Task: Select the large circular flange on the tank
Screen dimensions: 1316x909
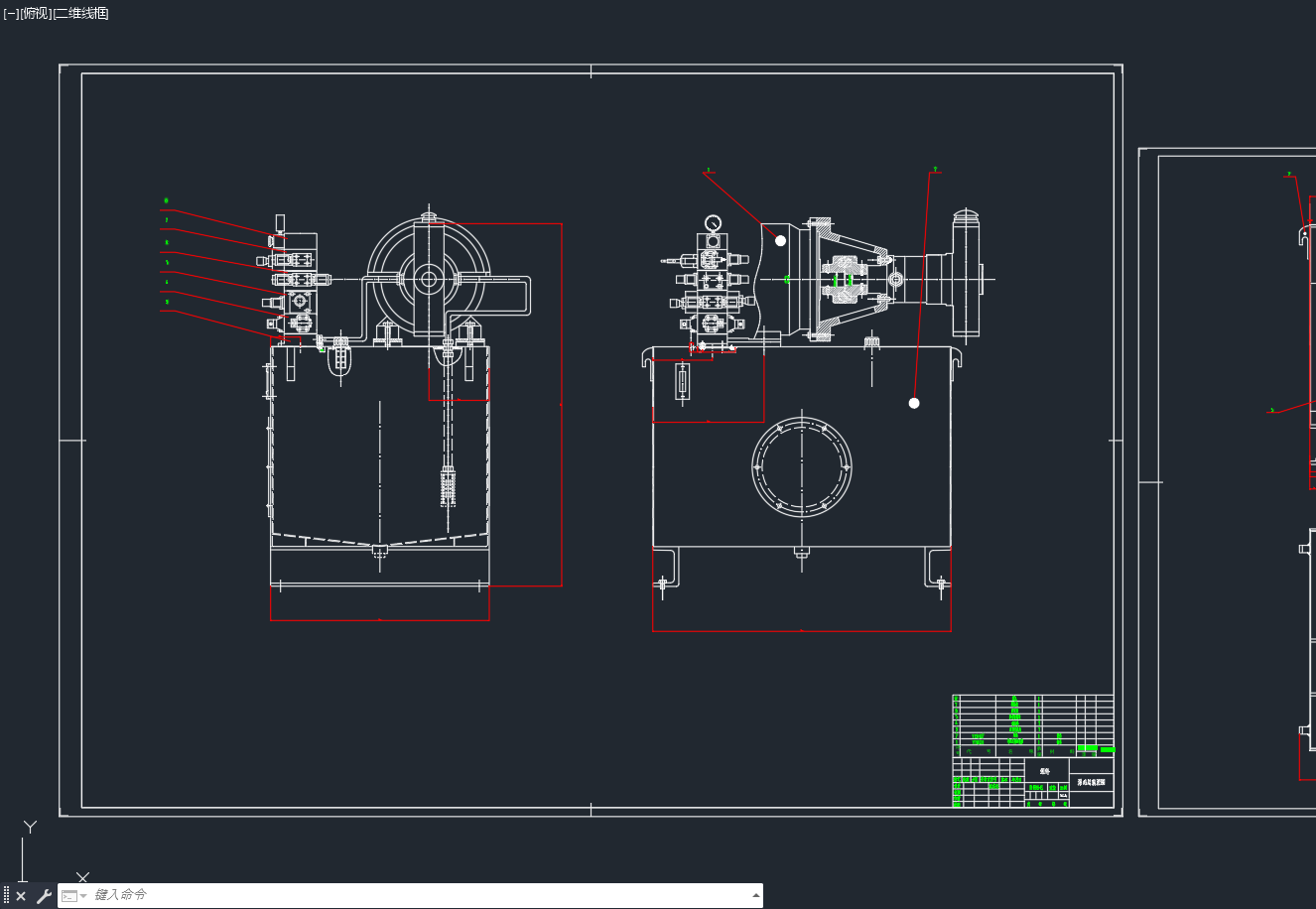Action: pos(802,466)
